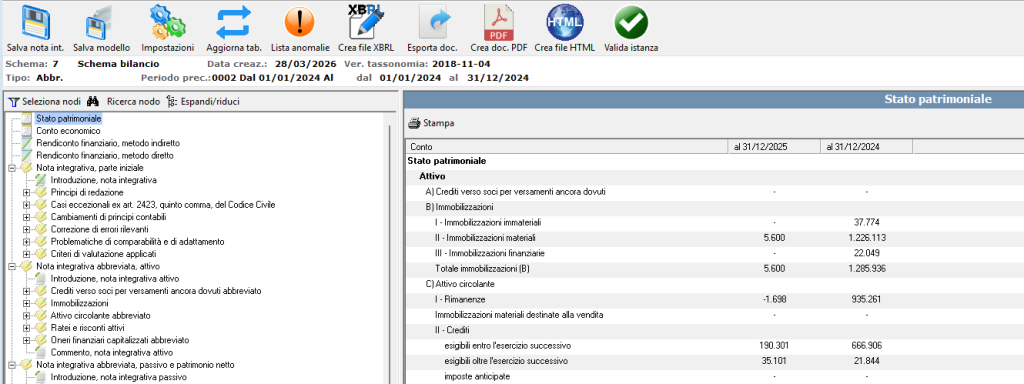Click folder icon of Immobilizzazioni node
This screenshot has width=1024, height=384.
pyautogui.click(x=40, y=303)
